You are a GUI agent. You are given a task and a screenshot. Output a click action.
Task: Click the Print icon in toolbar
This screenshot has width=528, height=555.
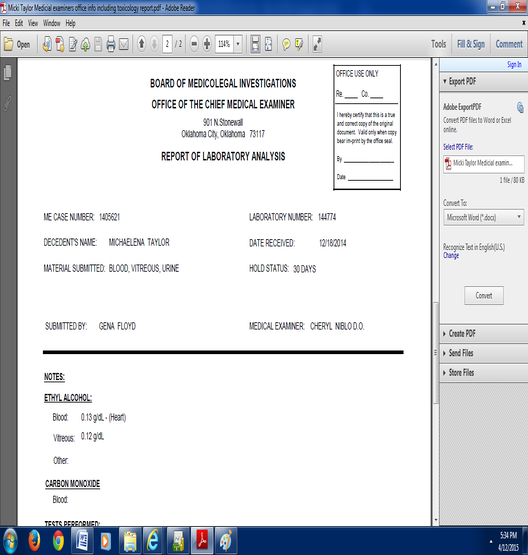(111, 44)
